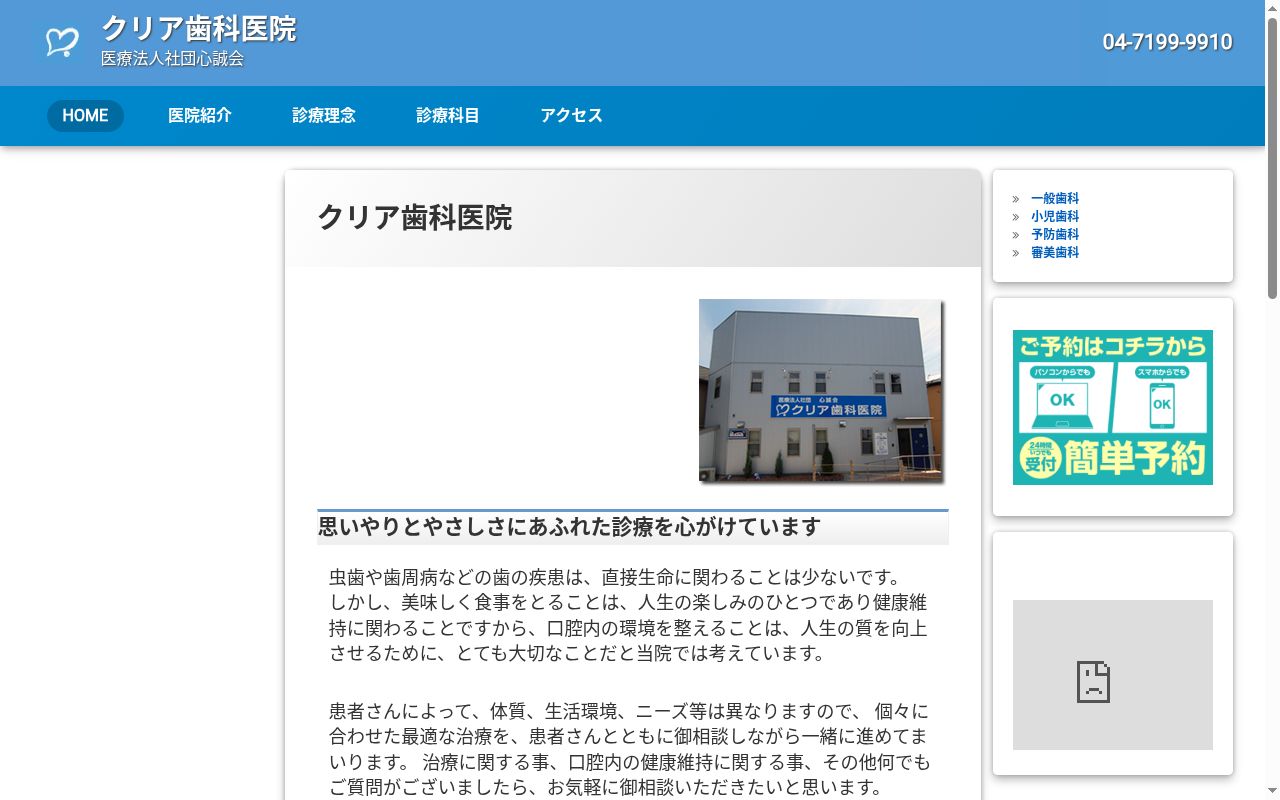1280x800 pixels.
Task: Follow the 予防歯科 sidebar link
Action: click(x=1055, y=235)
